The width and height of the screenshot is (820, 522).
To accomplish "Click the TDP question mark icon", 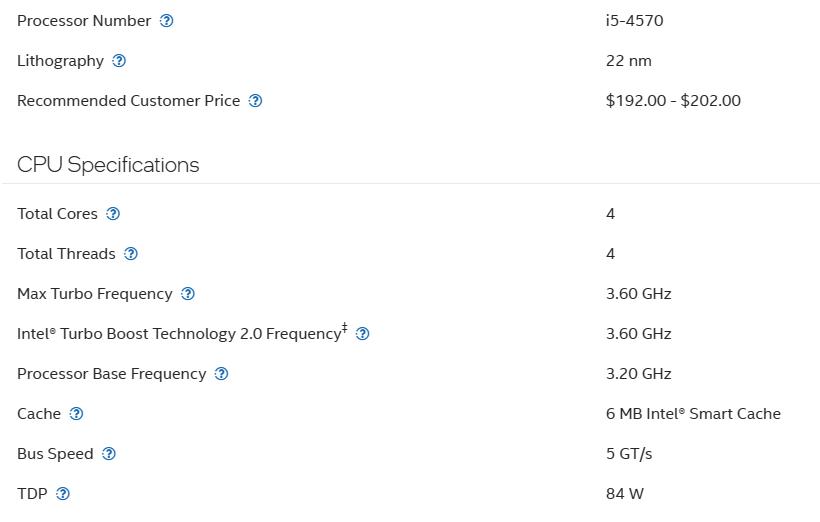I will click(63, 494).
